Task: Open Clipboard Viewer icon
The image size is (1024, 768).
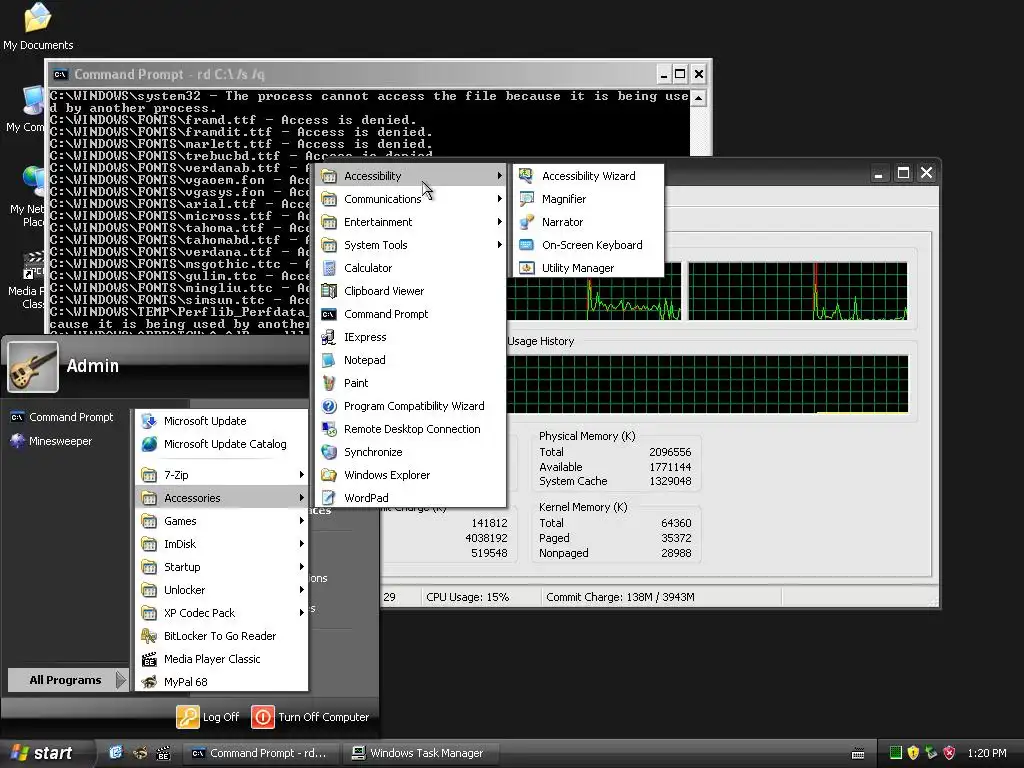Action: (329, 291)
